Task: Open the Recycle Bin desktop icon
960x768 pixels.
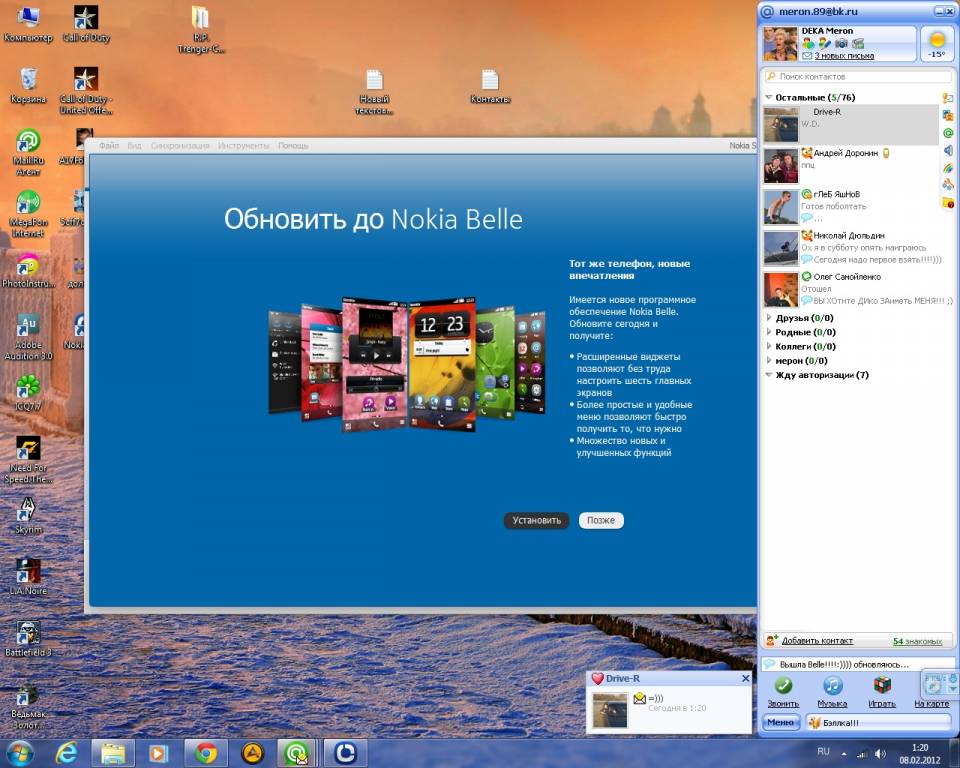Action: click(x=28, y=86)
